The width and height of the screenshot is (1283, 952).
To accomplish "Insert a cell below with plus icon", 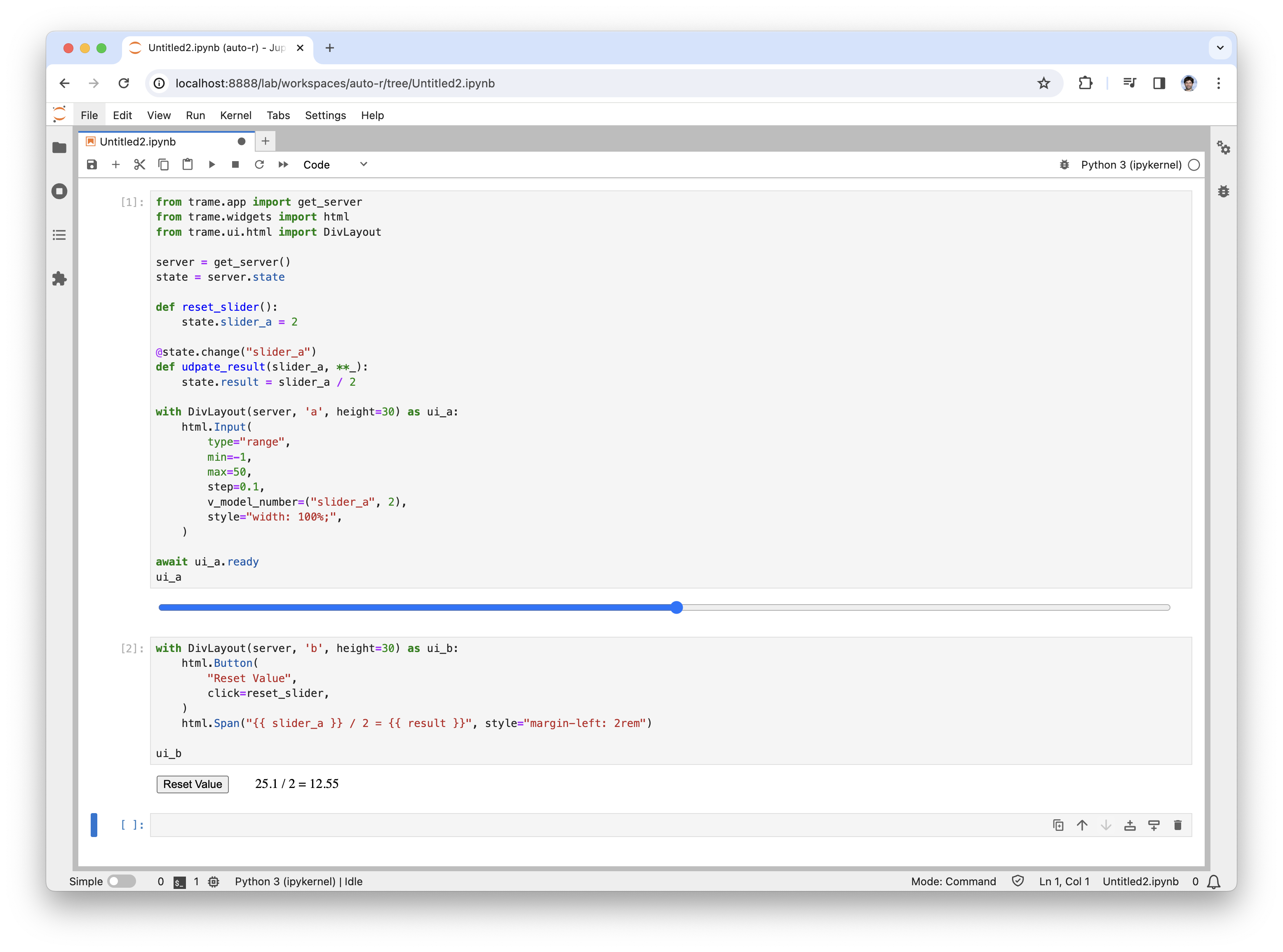I will click(x=116, y=165).
